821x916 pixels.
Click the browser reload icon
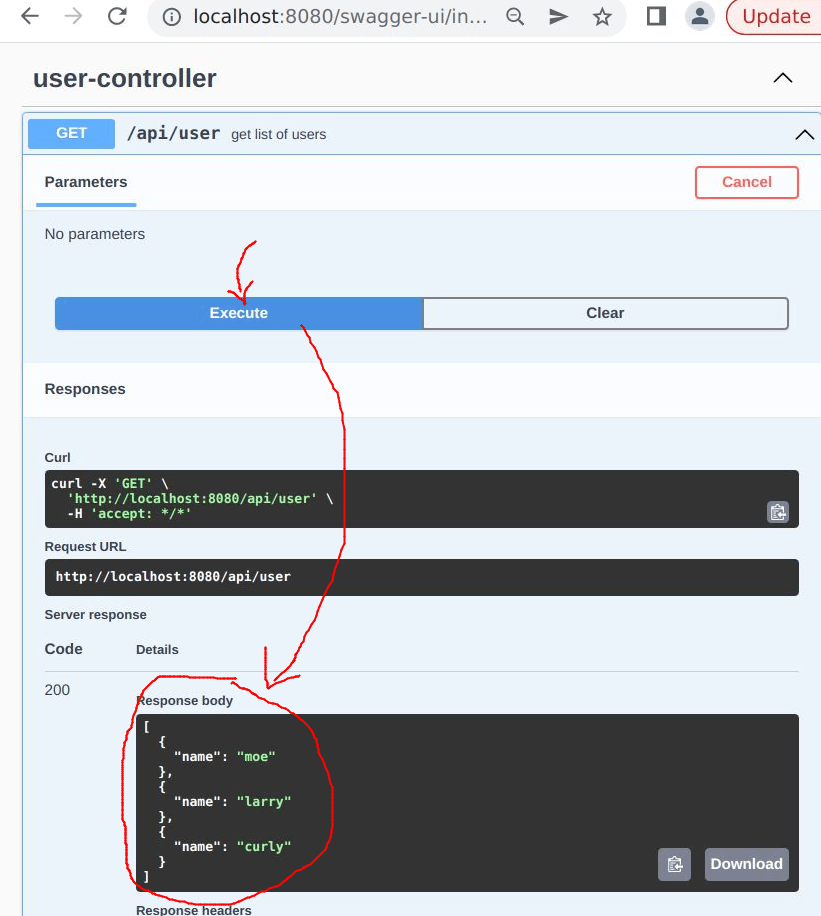coord(118,16)
